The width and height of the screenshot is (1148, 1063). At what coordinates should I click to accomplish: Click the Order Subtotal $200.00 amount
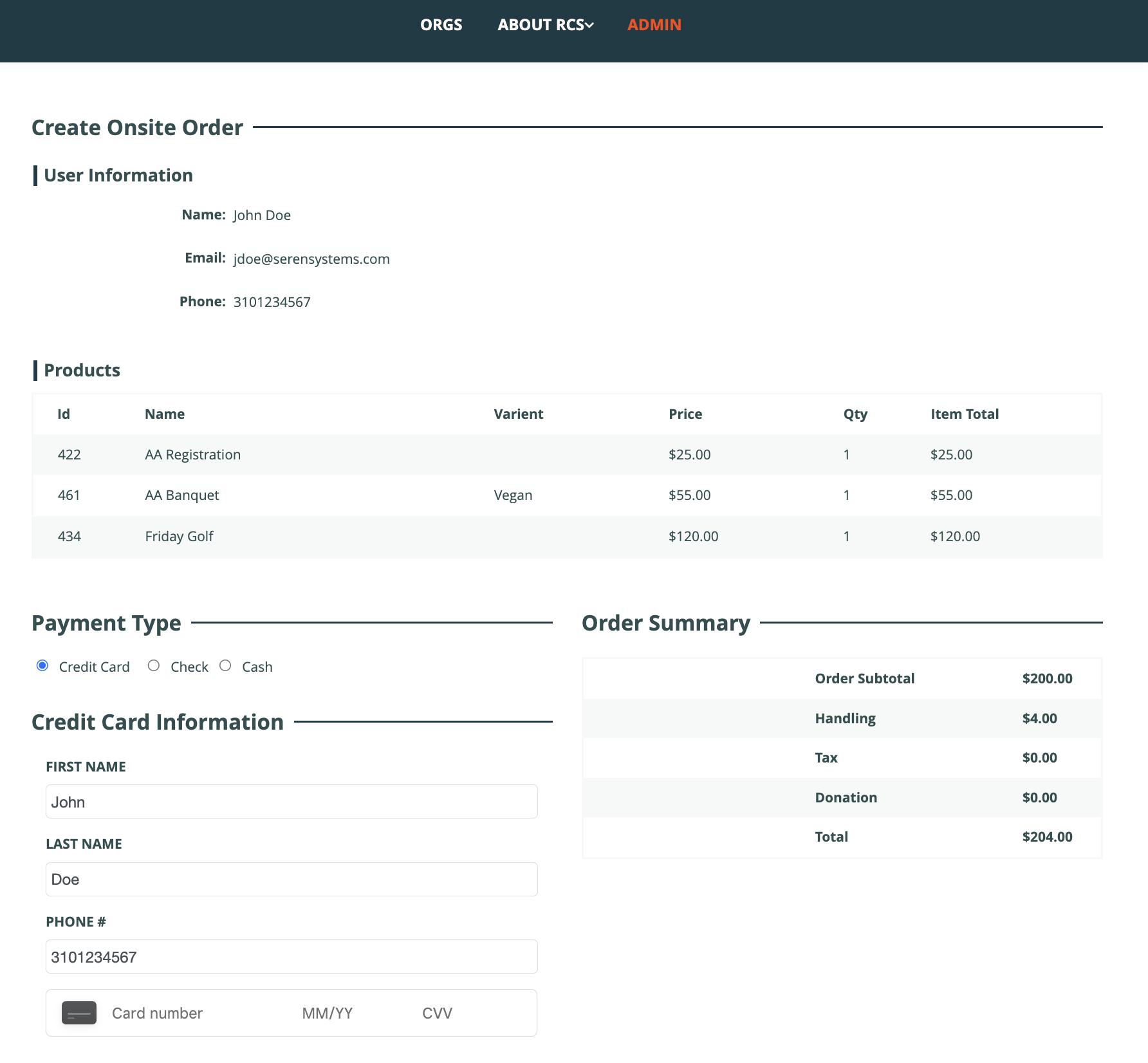1047,678
